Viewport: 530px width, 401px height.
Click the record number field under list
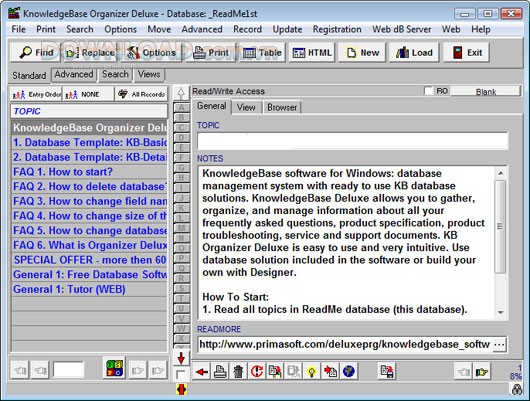pos(68,370)
